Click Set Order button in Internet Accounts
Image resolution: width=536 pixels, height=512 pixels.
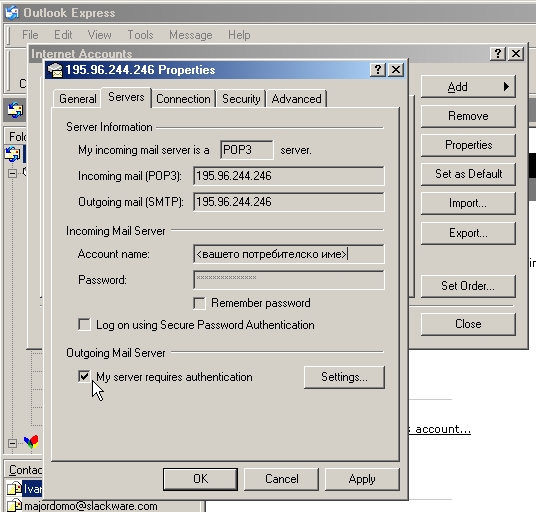468,286
